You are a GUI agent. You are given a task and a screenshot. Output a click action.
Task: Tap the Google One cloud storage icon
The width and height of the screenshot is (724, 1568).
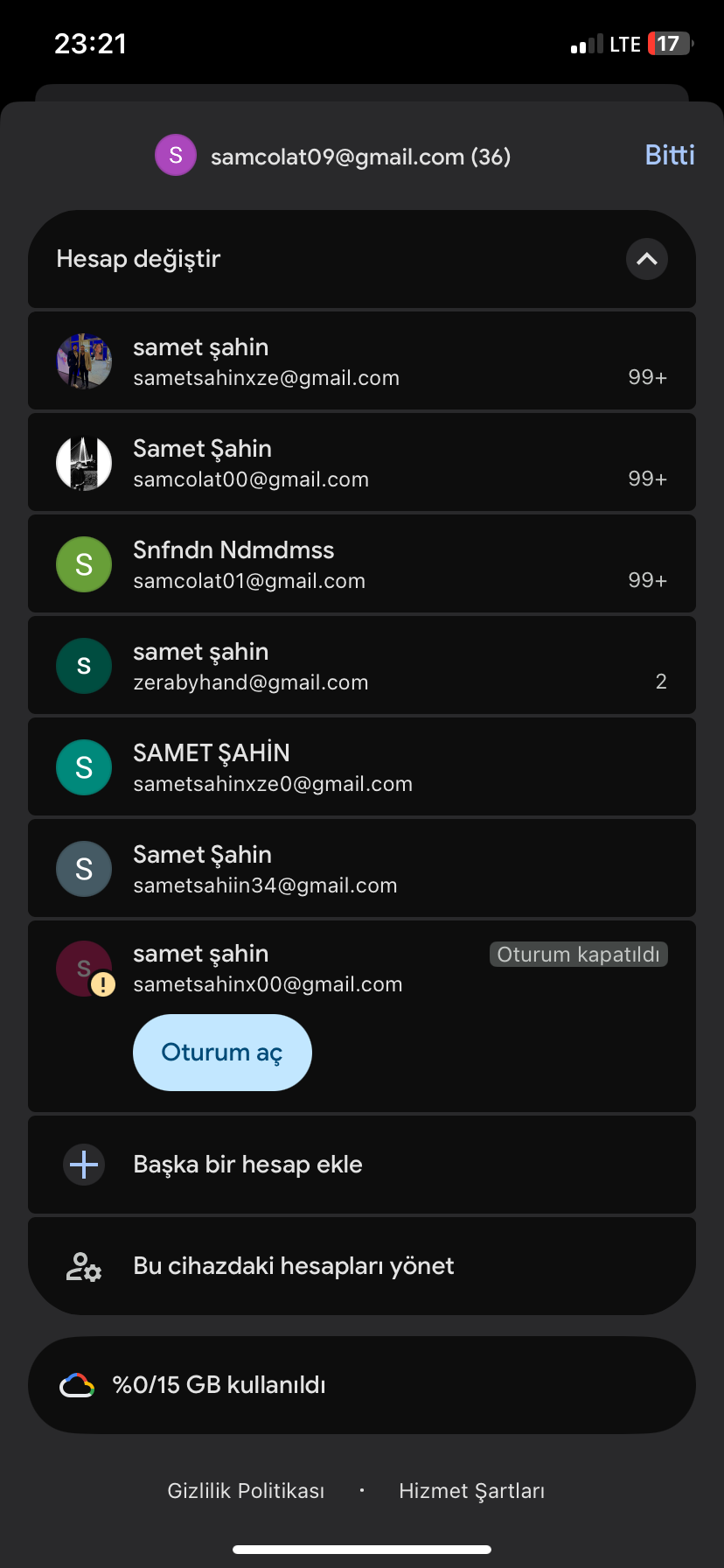[x=77, y=1385]
